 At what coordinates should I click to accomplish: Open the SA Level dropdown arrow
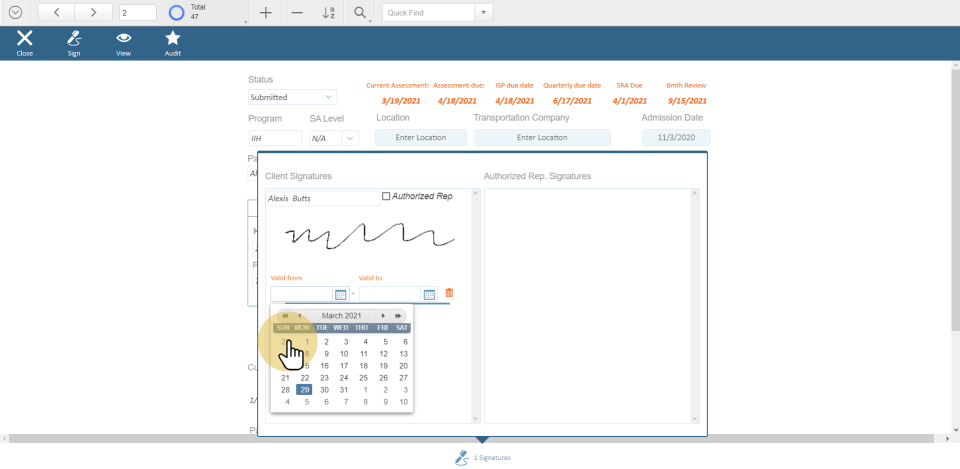(349, 138)
